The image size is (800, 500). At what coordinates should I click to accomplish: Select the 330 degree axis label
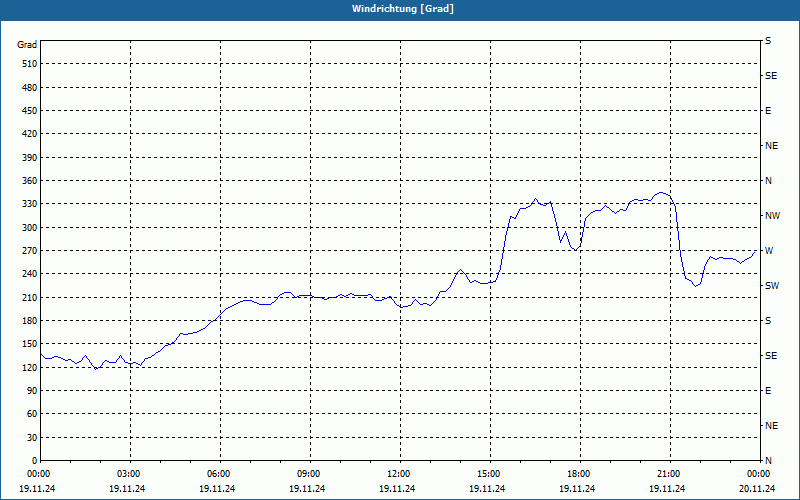point(30,204)
